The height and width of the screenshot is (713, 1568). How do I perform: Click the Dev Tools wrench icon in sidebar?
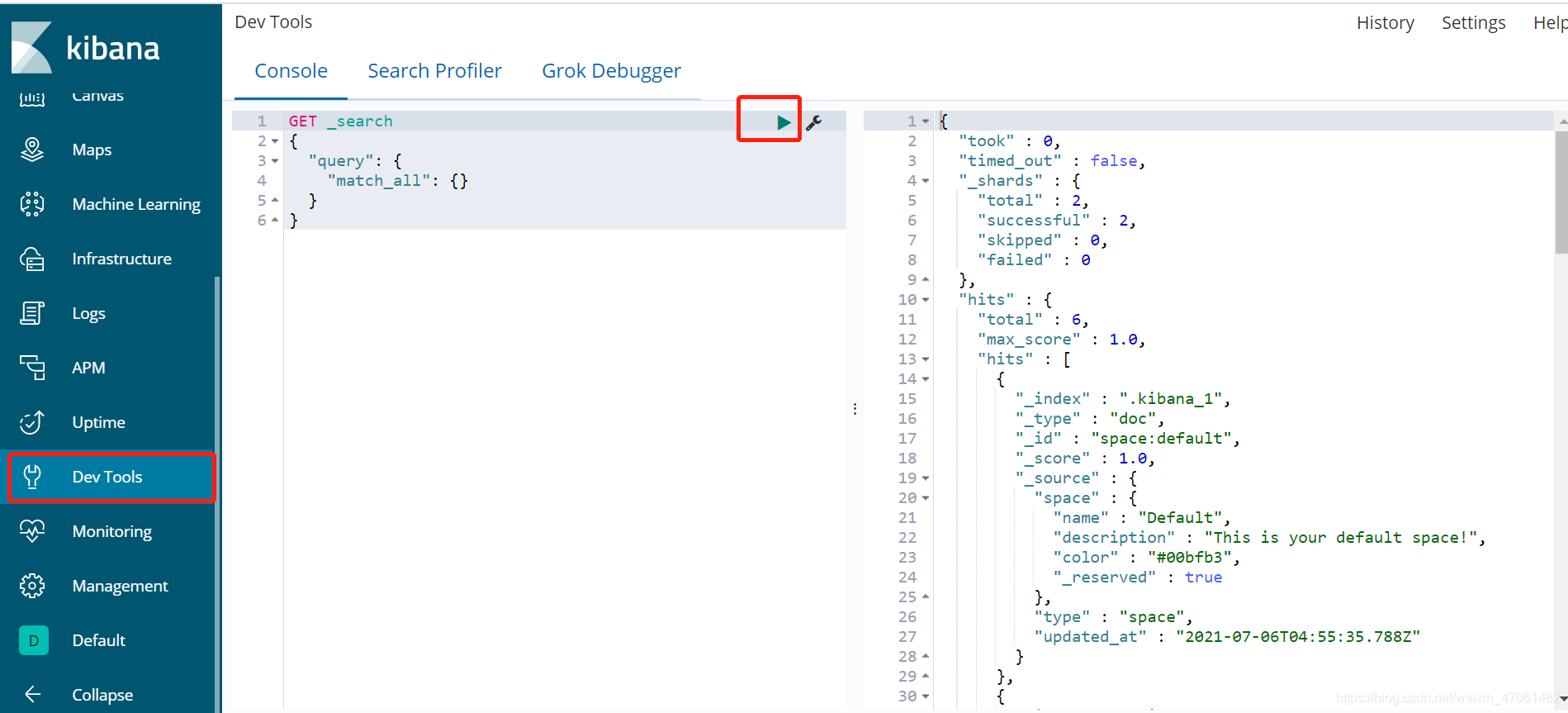(32, 477)
